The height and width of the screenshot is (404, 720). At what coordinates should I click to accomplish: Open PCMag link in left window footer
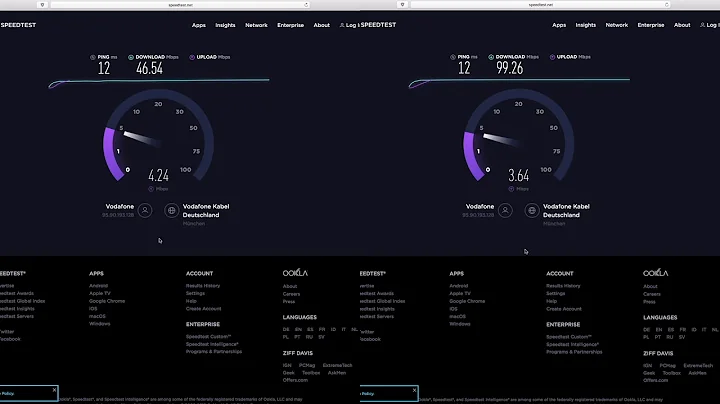[307, 365]
